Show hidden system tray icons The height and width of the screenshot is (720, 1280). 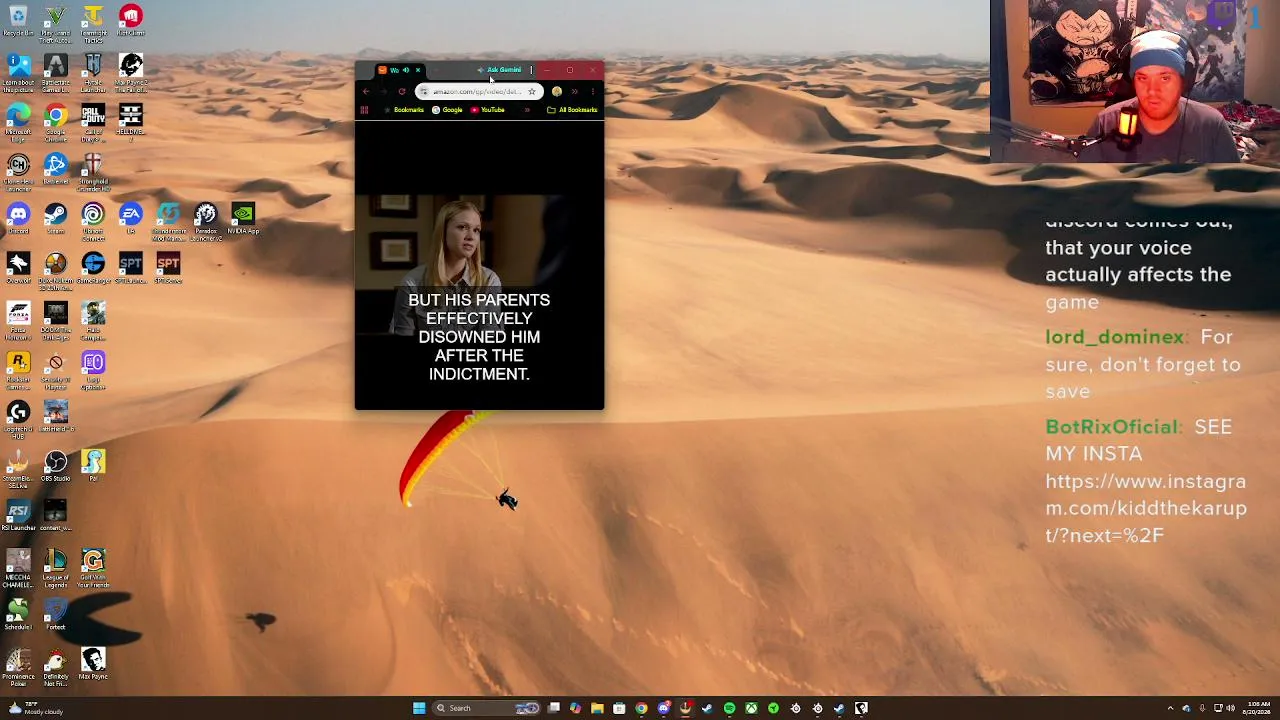1170,708
